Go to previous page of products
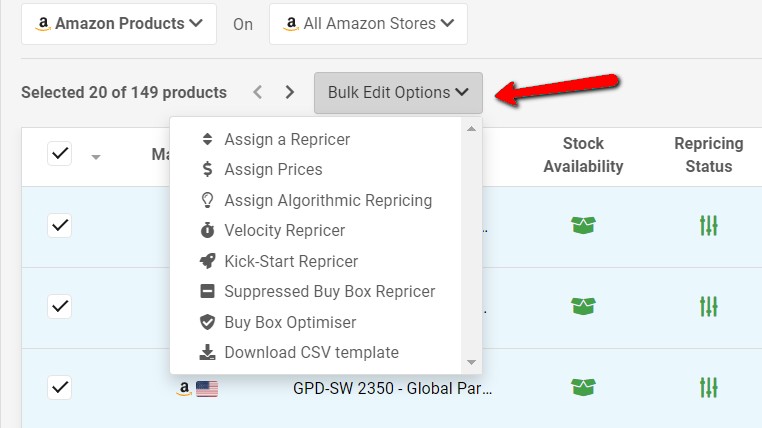The width and height of the screenshot is (762, 428). [x=258, y=92]
